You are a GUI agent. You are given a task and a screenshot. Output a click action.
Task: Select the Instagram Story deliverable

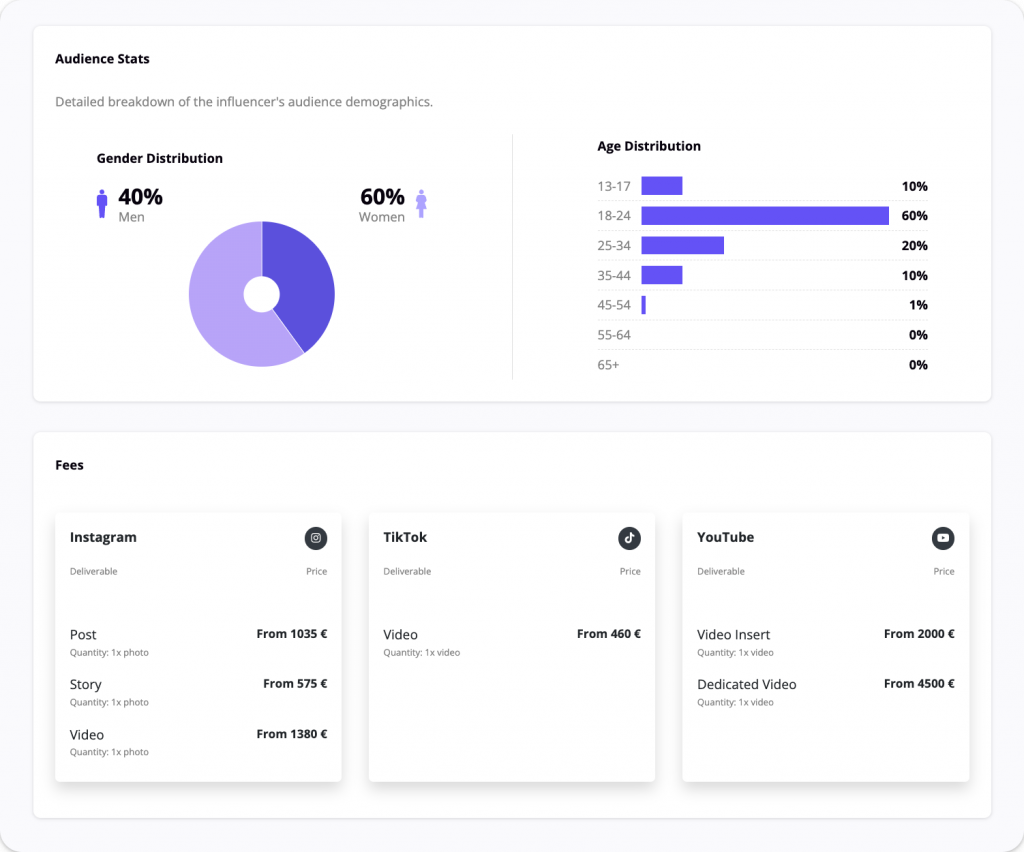pyautogui.click(x=86, y=685)
